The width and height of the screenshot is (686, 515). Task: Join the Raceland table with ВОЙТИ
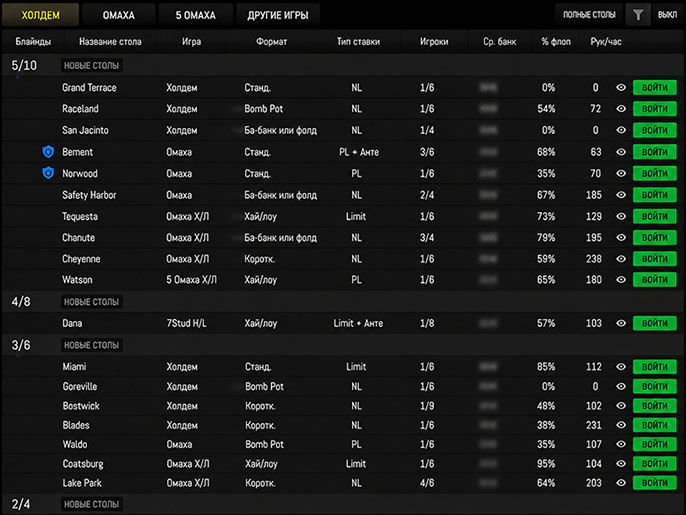point(654,109)
